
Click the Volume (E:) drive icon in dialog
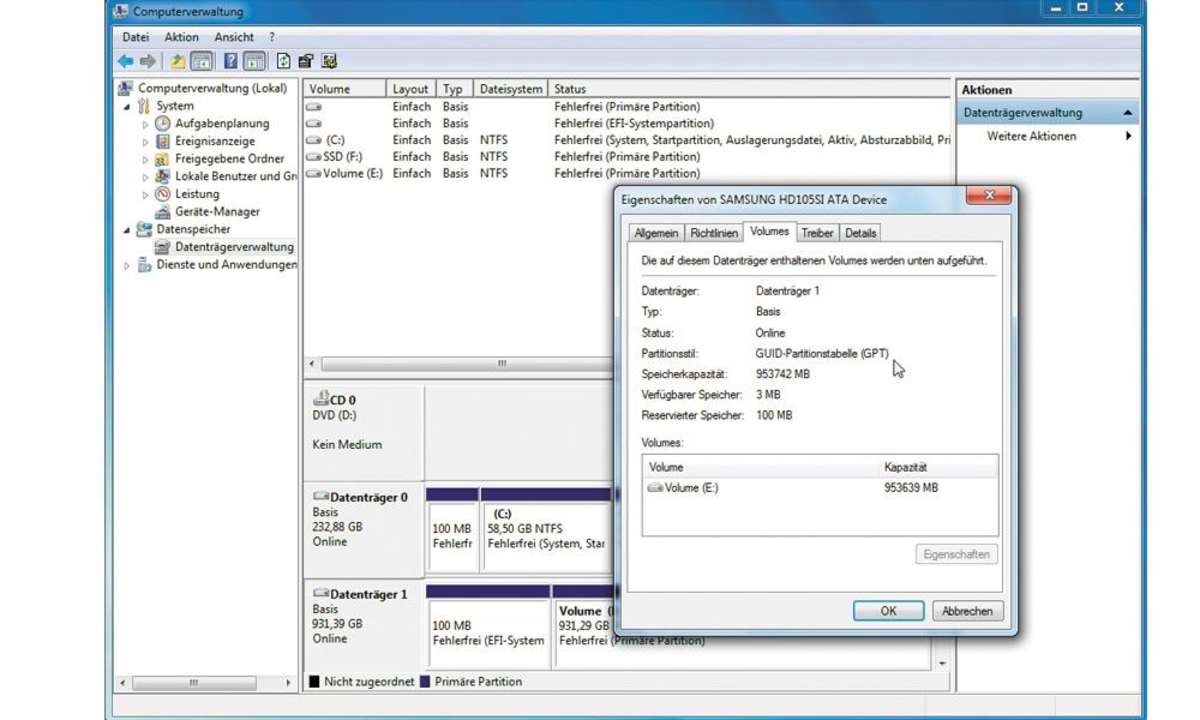pyautogui.click(x=655, y=488)
